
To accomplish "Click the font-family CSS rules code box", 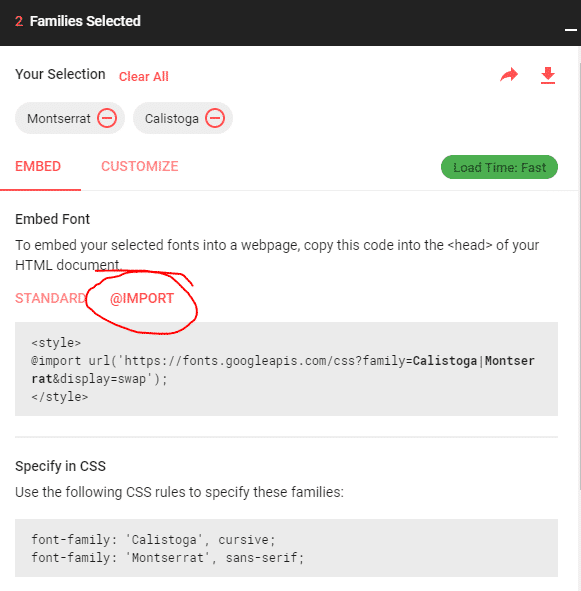I will point(286,548).
